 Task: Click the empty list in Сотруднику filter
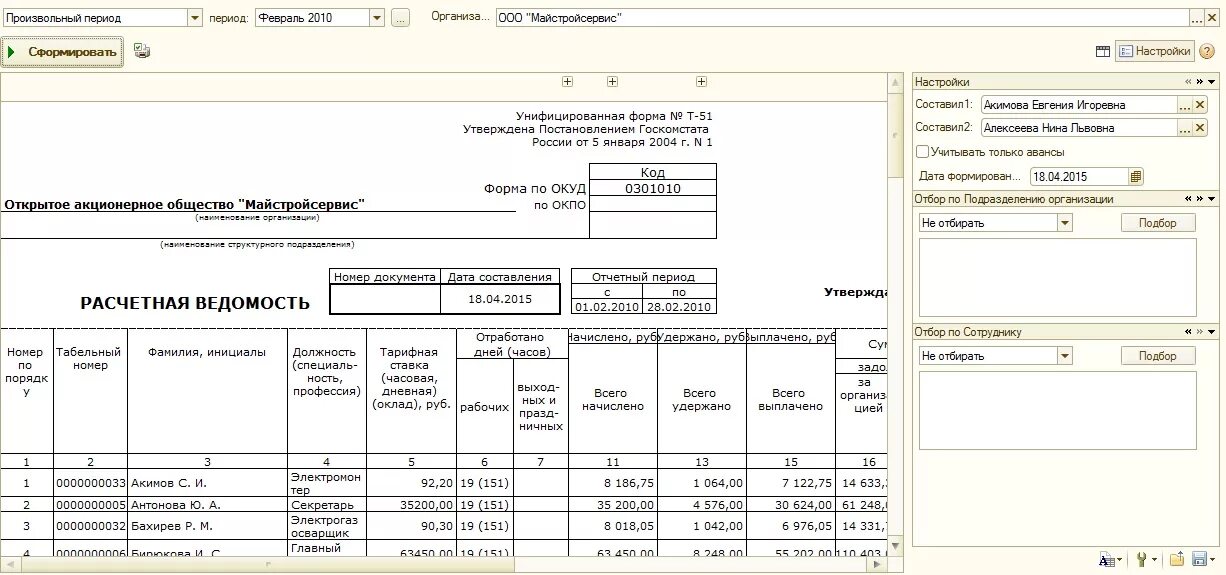click(1057, 410)
